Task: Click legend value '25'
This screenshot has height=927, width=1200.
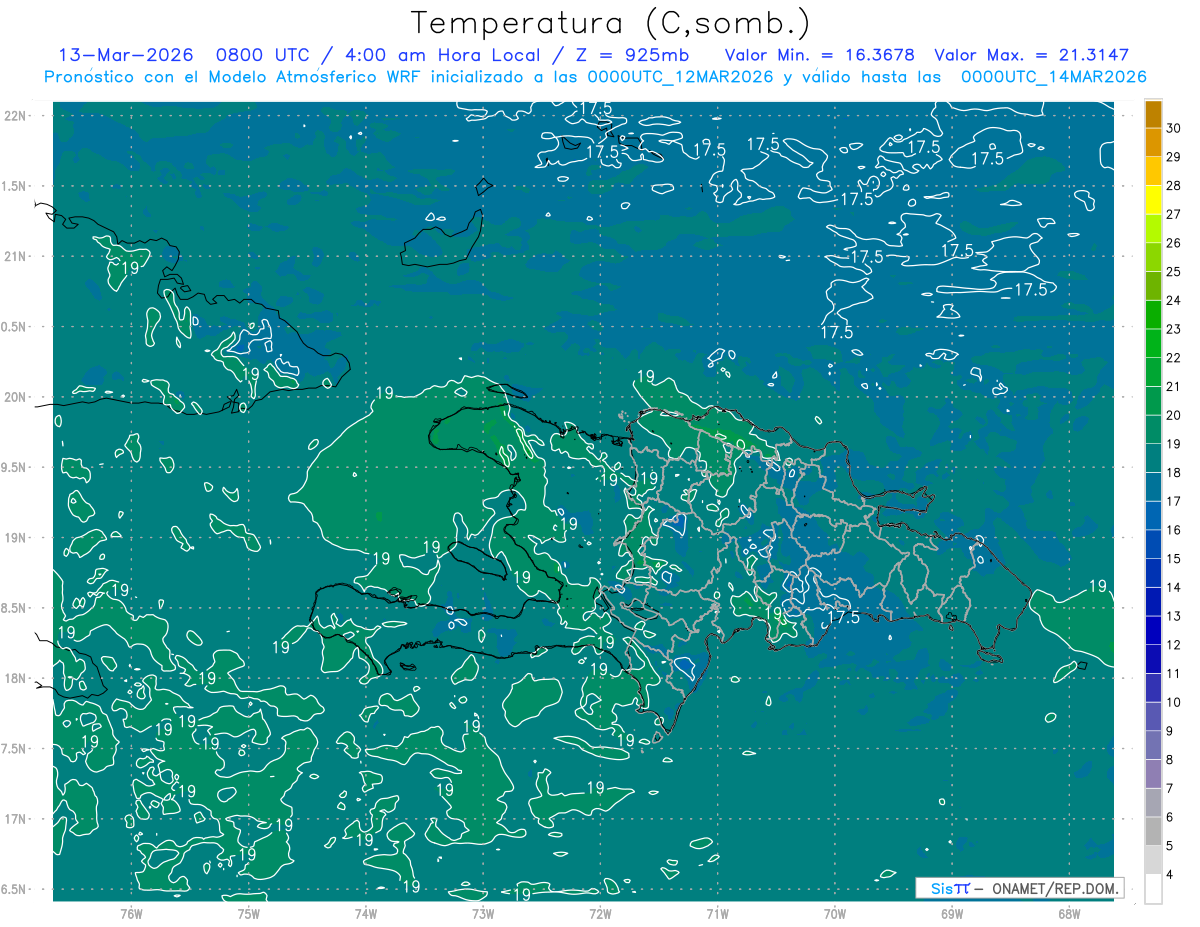Action: tap(1173, 272)
